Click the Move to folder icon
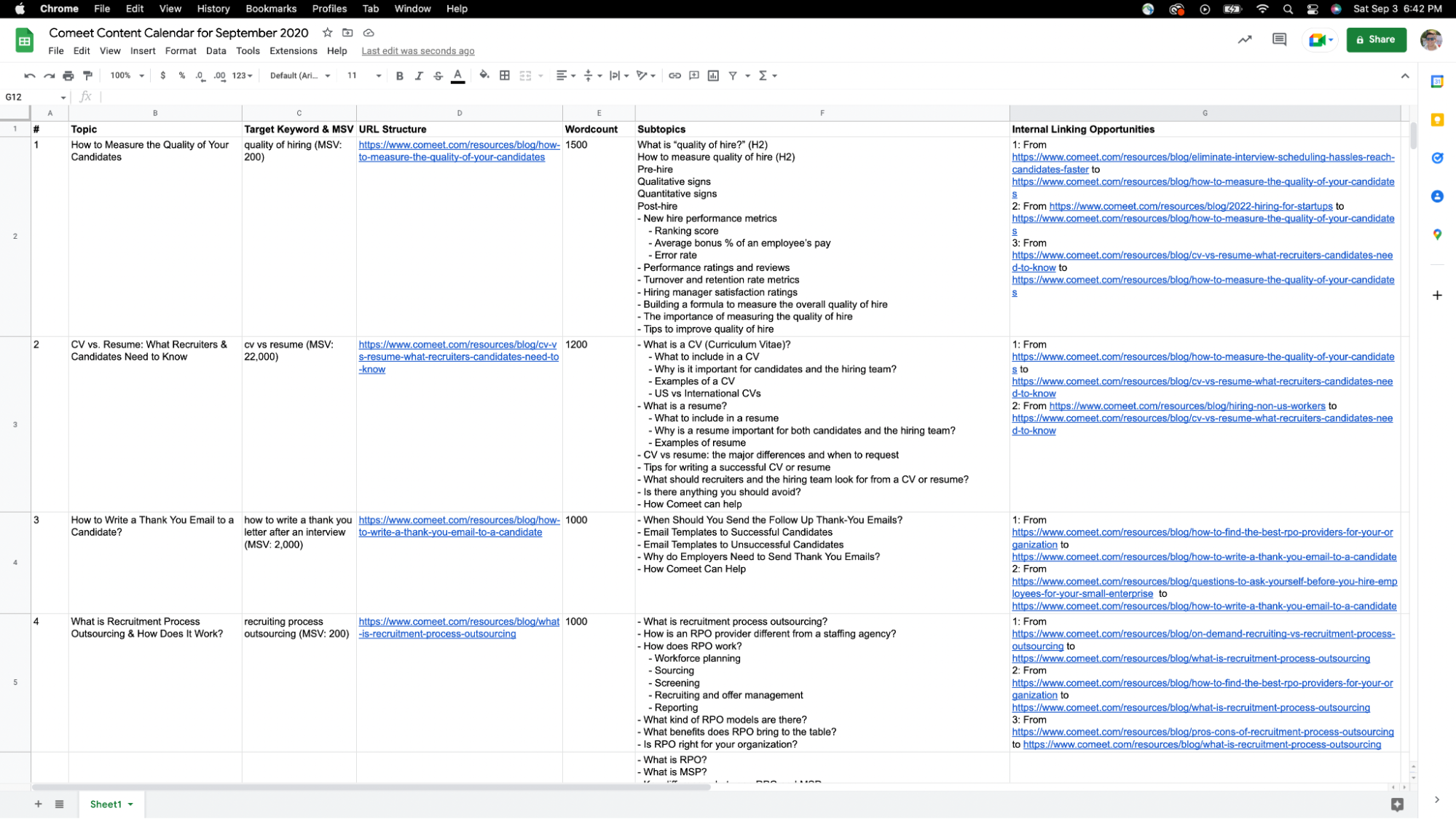Viewport: 1456px width, 819px height. tap(347, 33)
